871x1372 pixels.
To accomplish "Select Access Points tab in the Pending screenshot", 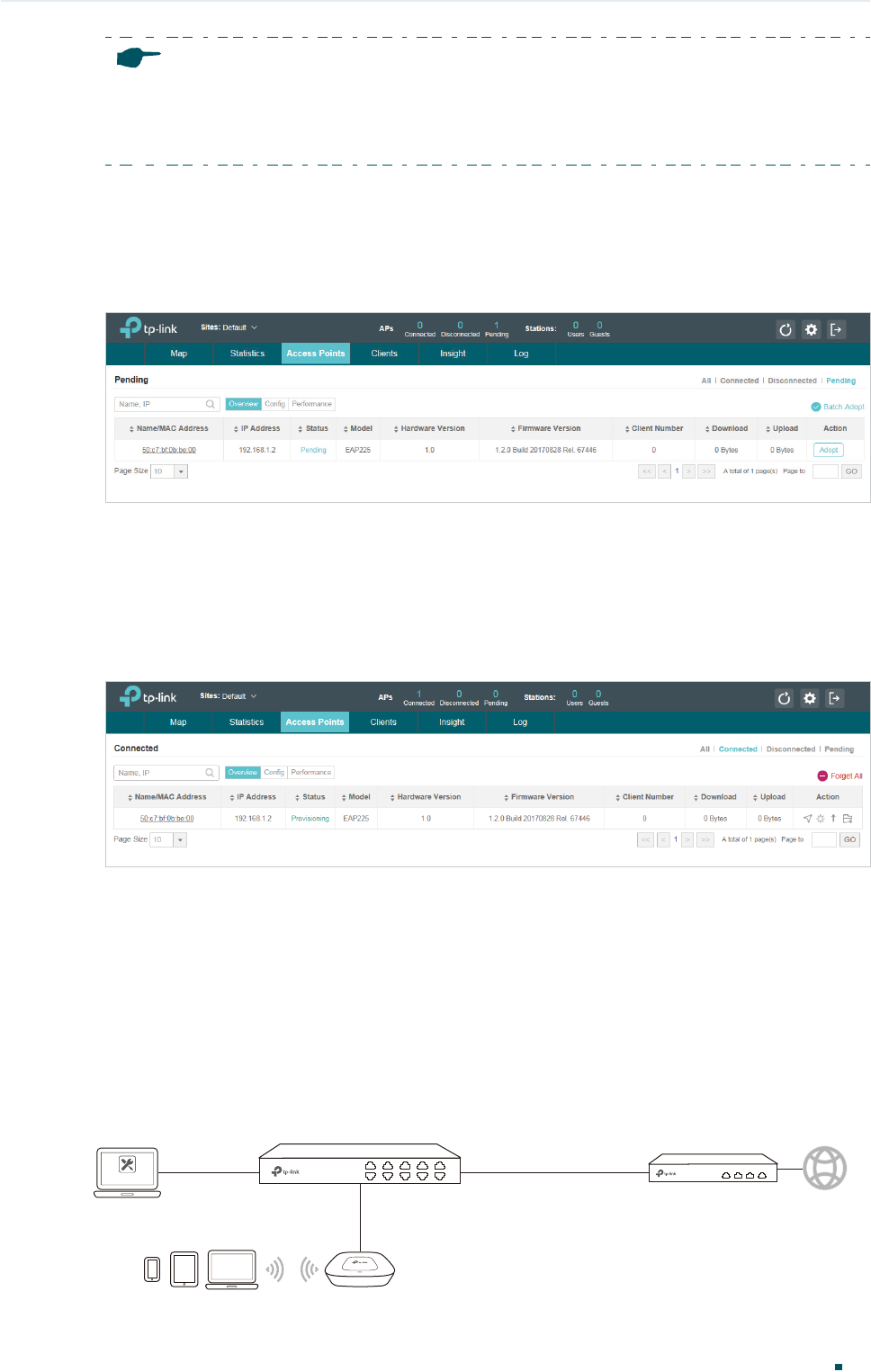I will tap(316, 354).
